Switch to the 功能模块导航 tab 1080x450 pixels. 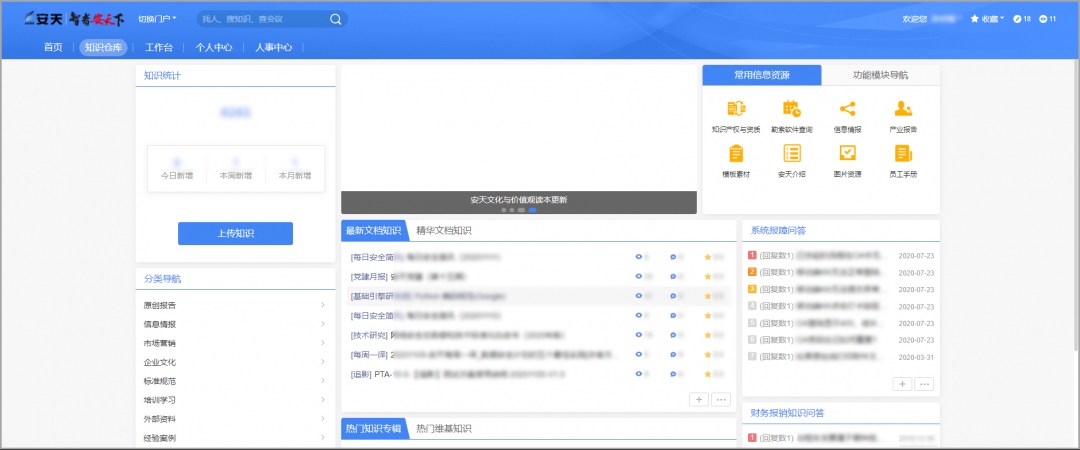(x=880, y=75)
